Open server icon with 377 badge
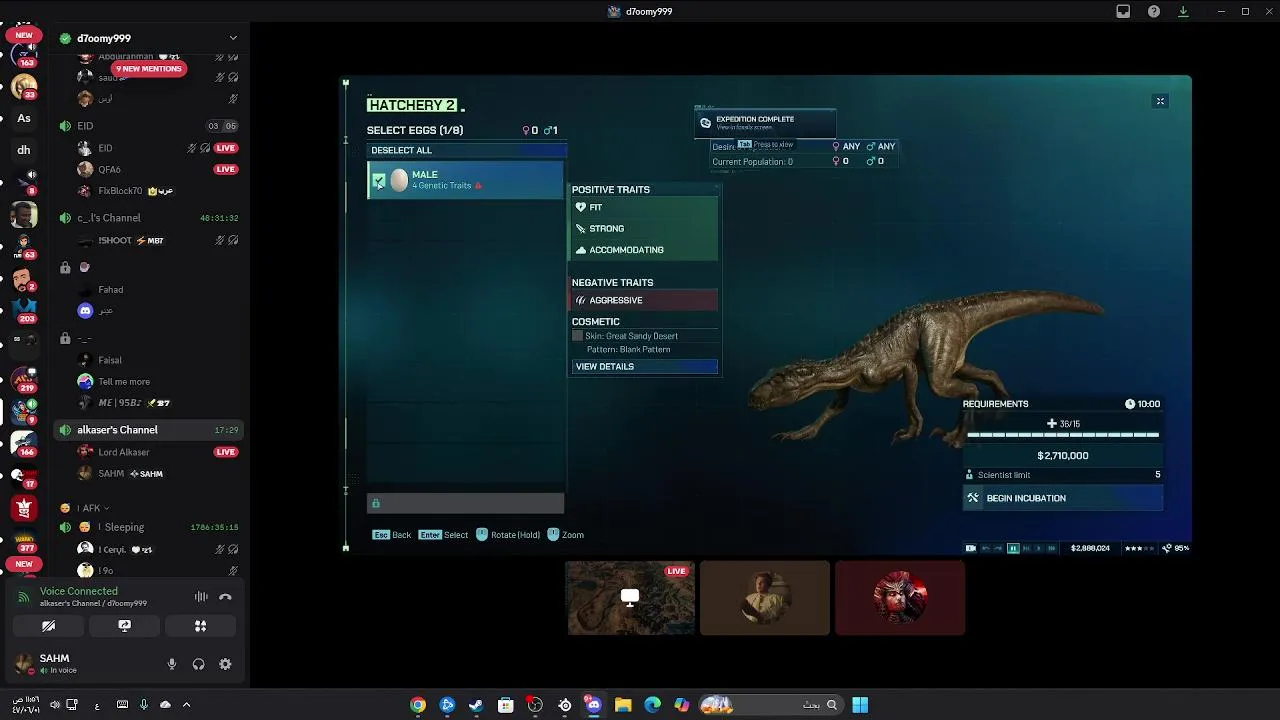The height and width of the screenshot is (720, 1280). [x=24, y=538]
